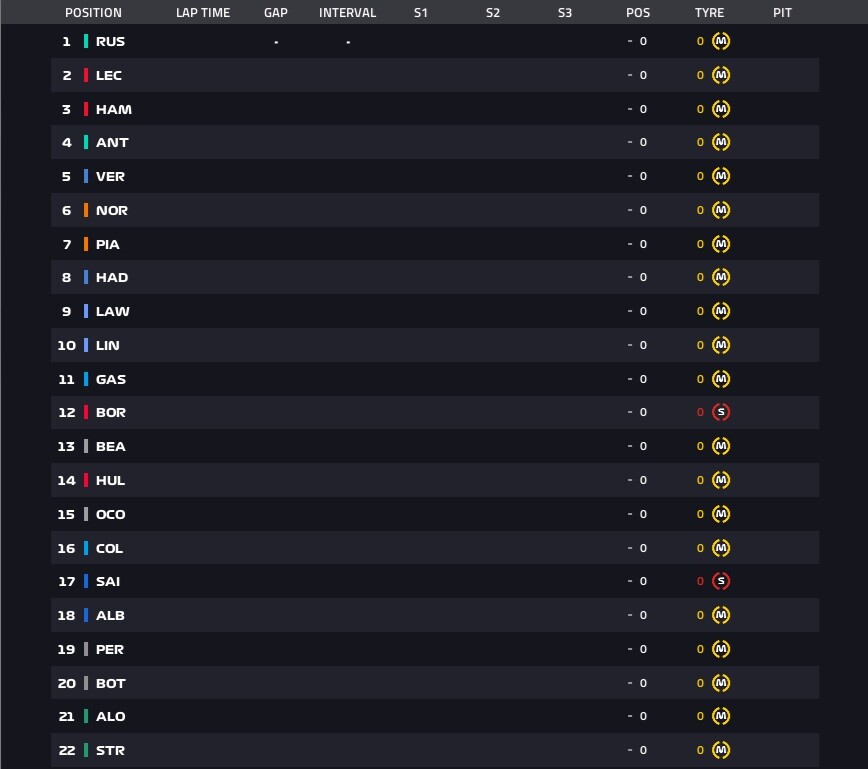Click medium tyre icon in VER row

[721, 176]
